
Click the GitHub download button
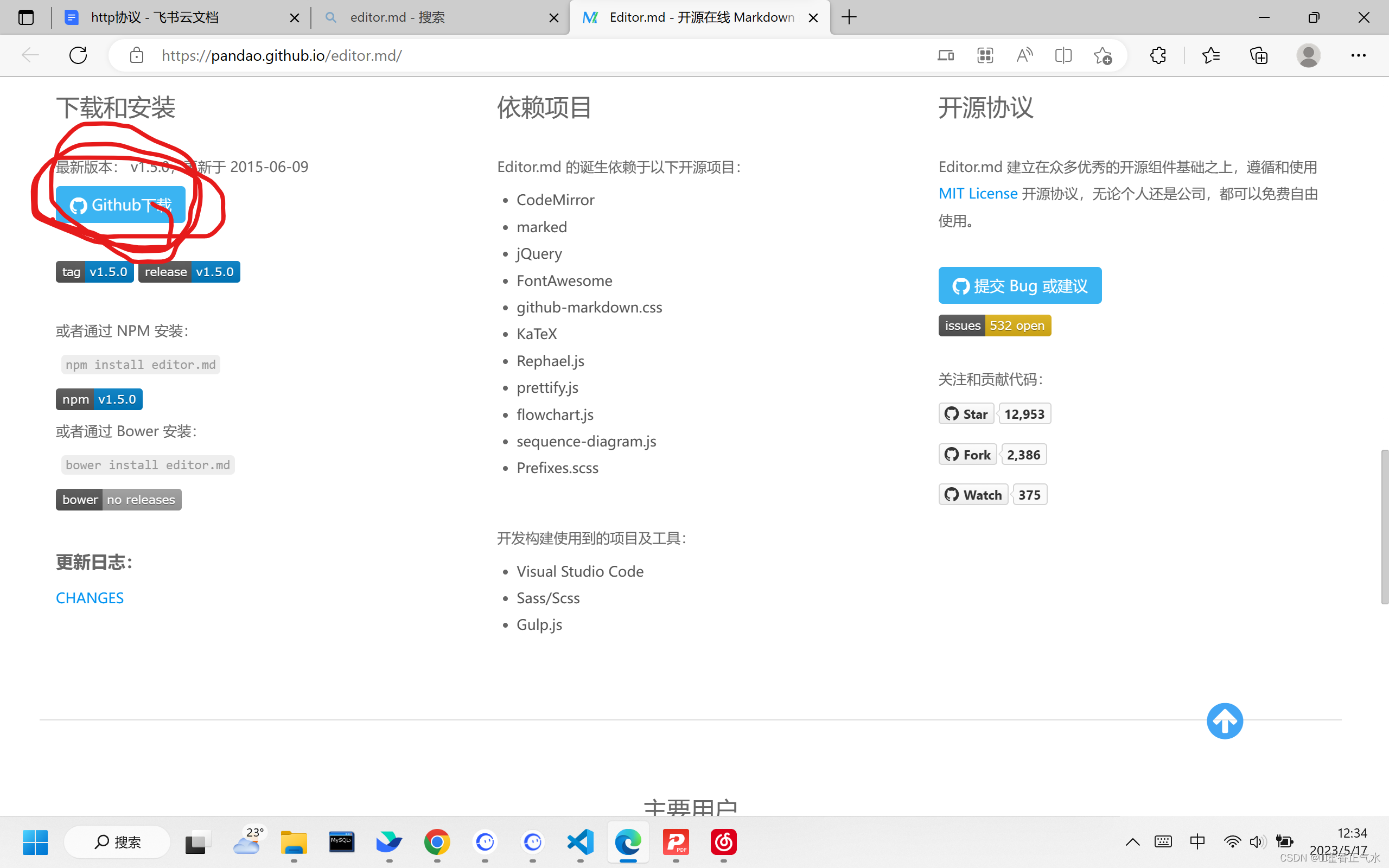(120, 205)
